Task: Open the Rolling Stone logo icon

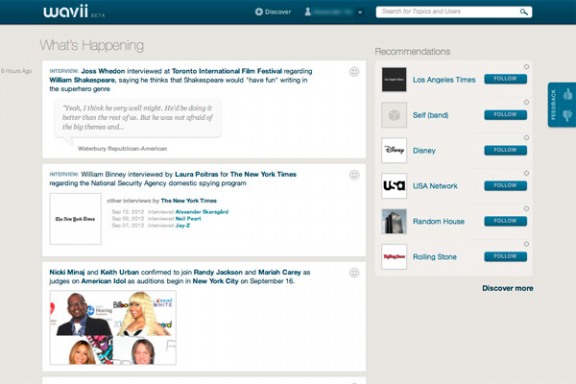Action: tap(394, 257)
